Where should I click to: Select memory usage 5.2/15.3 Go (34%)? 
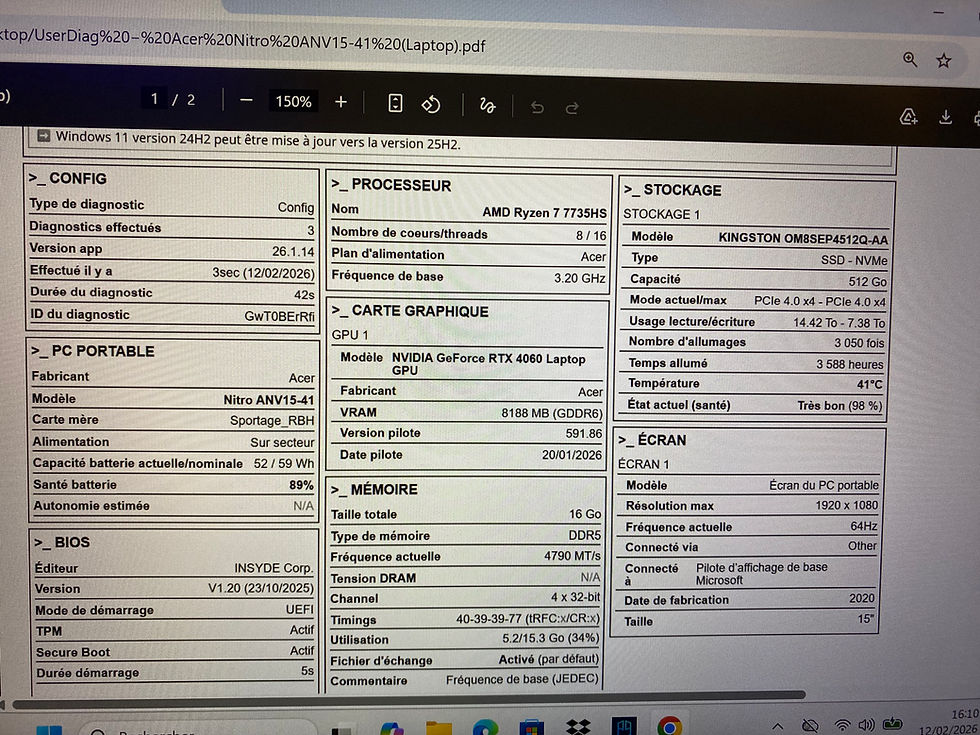551,638
